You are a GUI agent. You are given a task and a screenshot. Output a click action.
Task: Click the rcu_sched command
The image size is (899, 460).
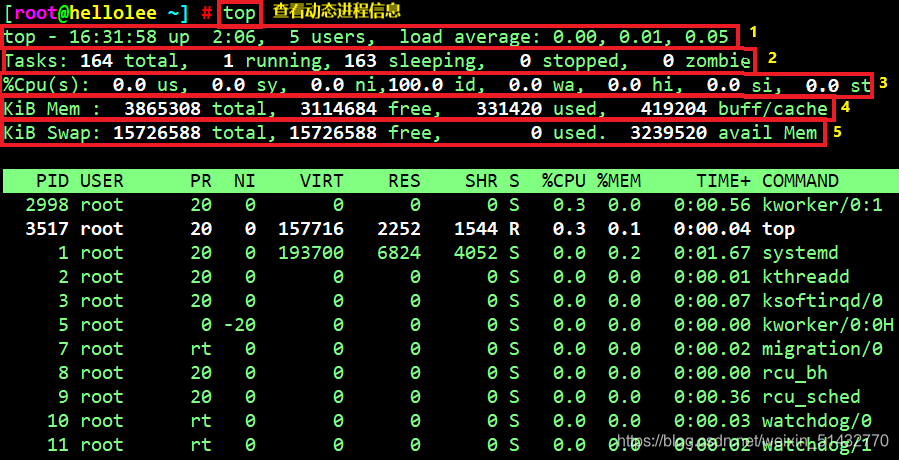coord(811,397)
